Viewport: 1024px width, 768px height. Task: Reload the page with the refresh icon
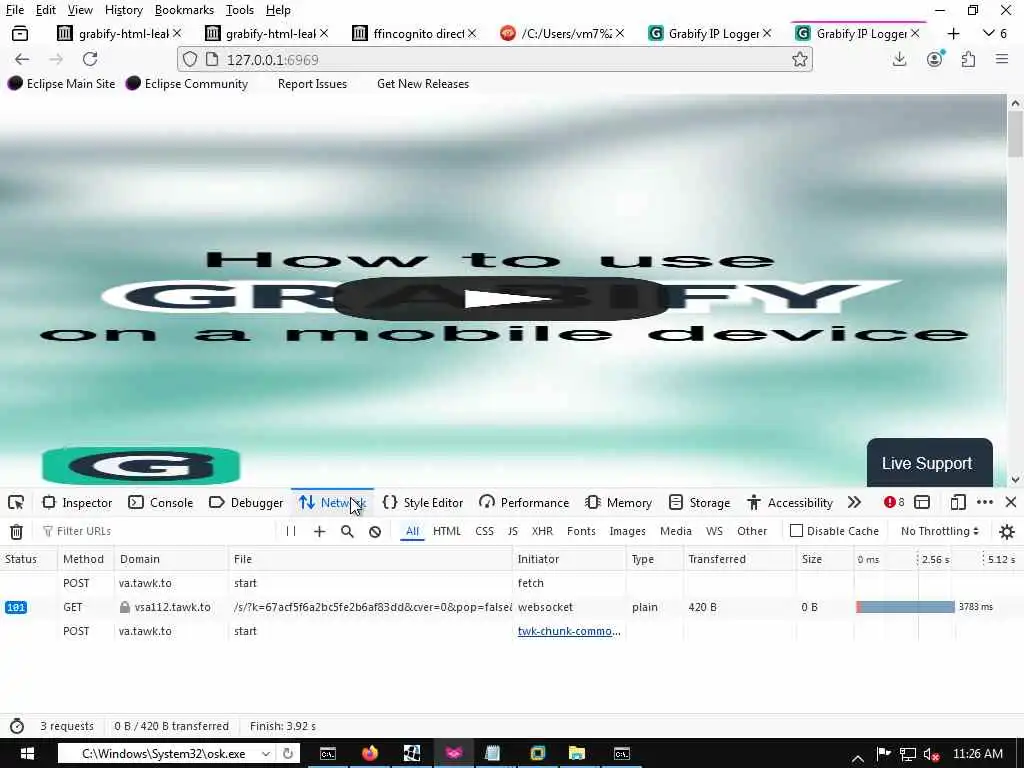pyautogui.click(x=90, y=59)
